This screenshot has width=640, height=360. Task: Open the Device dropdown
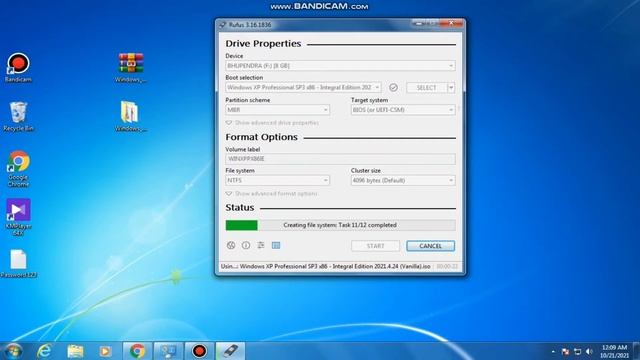(340, 65)
